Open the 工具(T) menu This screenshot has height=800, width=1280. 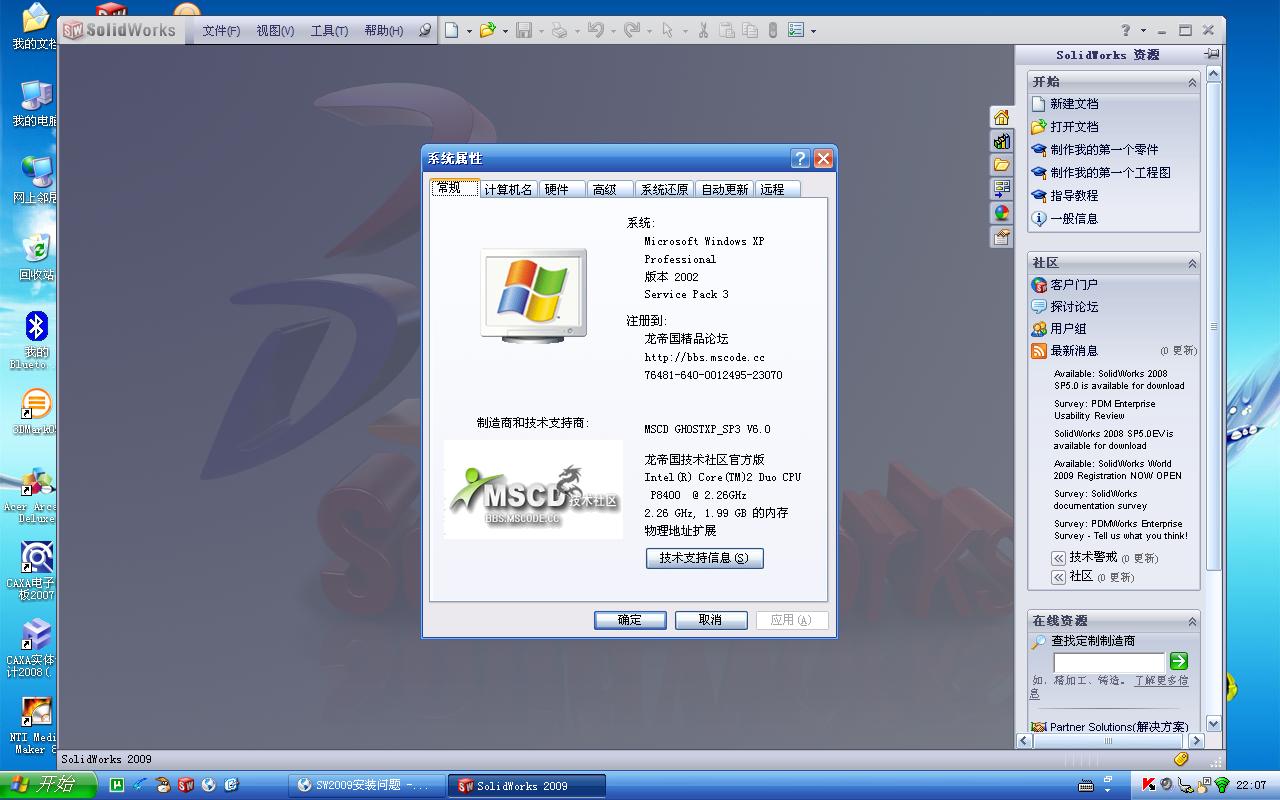(329, 31)
